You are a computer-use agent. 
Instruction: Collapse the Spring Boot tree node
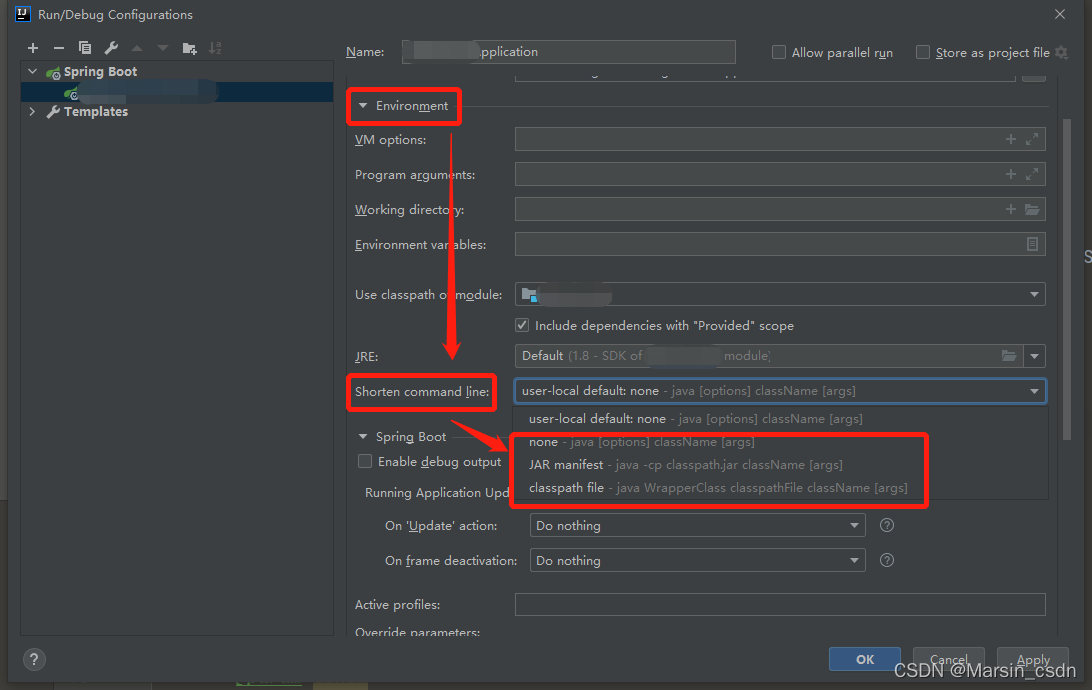click(x=33, y=71)
